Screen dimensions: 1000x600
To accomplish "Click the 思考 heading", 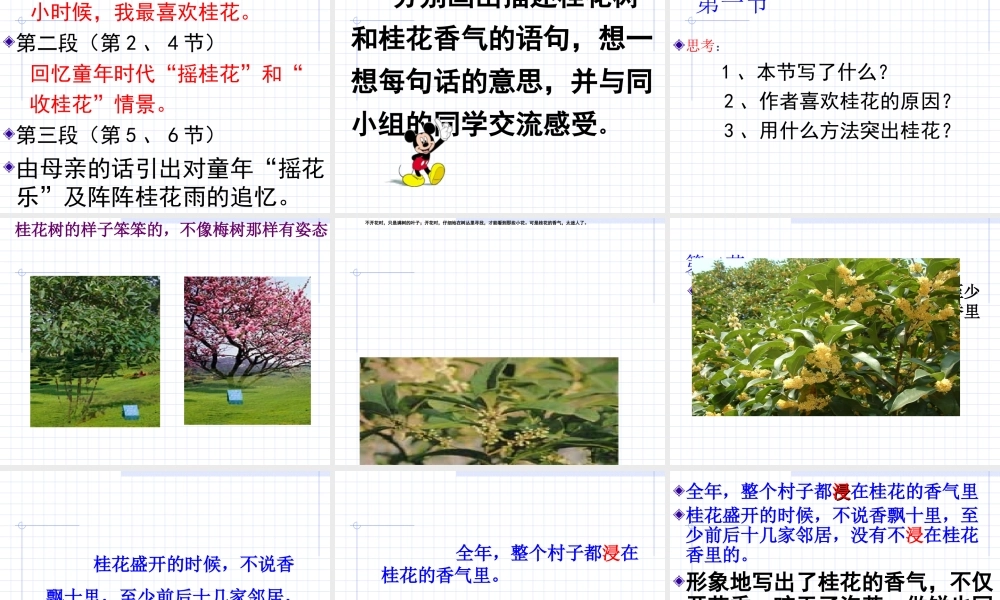I will click(703, 46).
